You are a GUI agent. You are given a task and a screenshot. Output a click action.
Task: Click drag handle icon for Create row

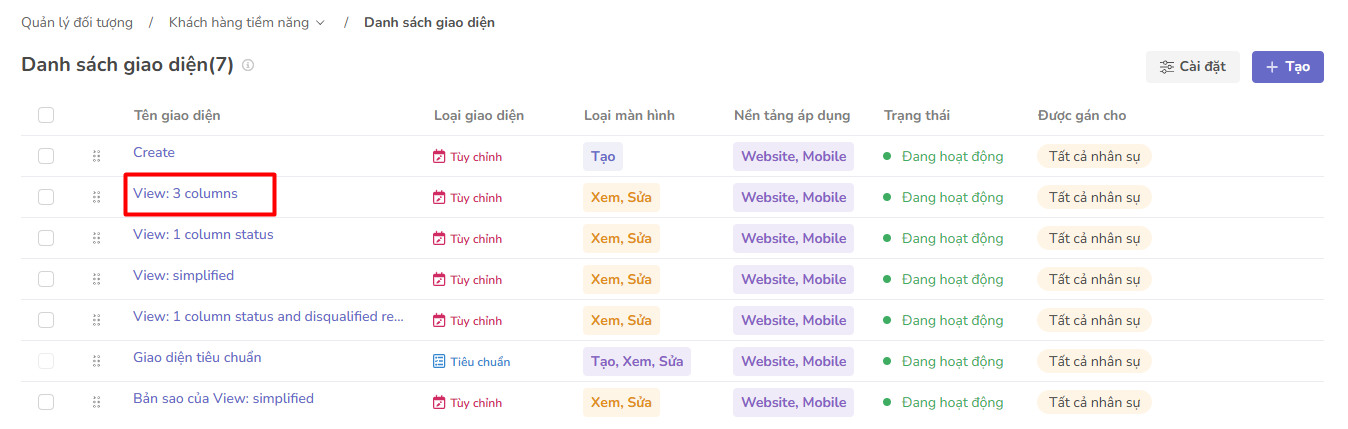point(97,156)
